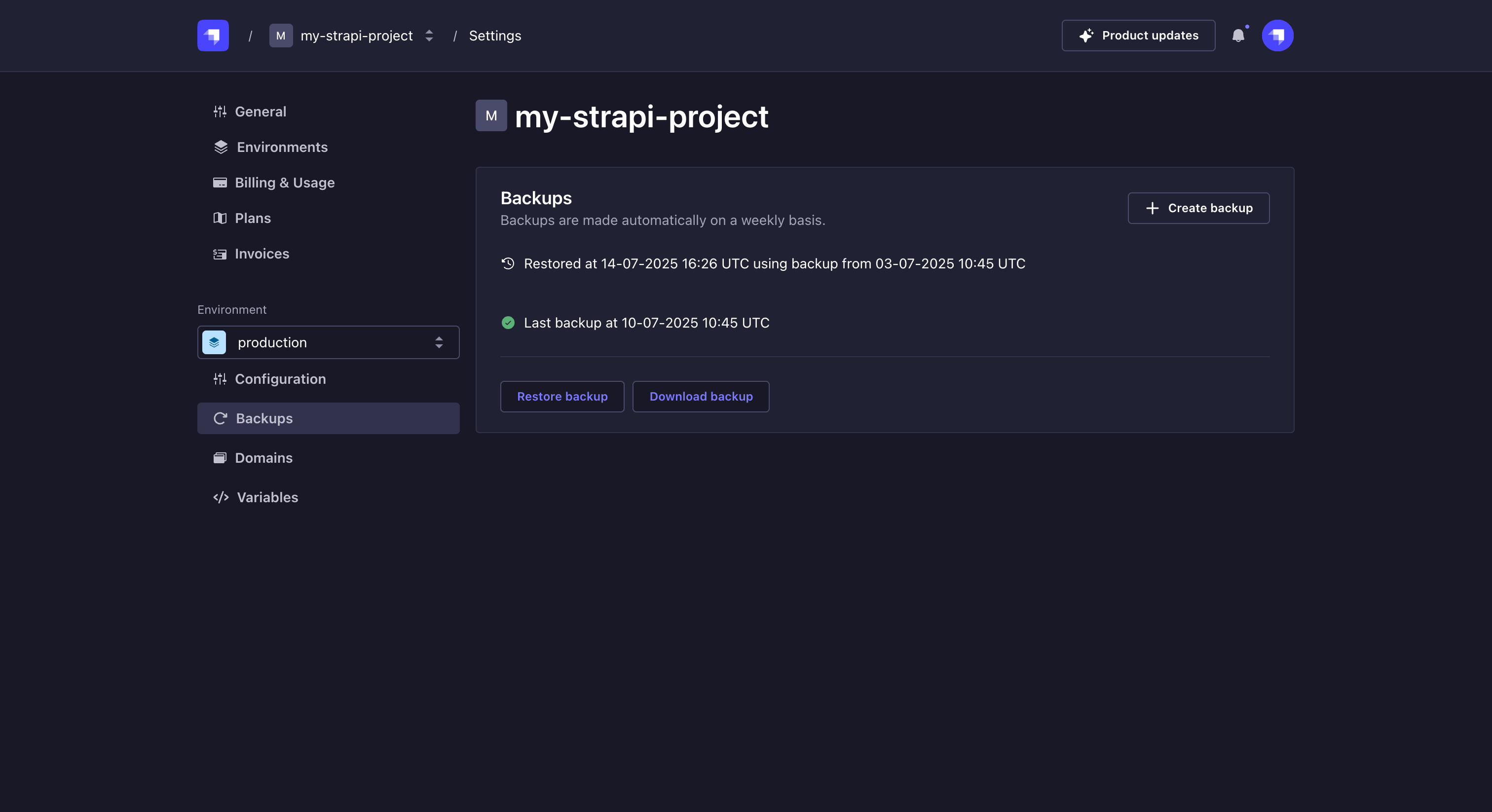The image size is (1492, 812).
Task: Click the Invoices icon in sidebar
Action: (x=220, y=254)
